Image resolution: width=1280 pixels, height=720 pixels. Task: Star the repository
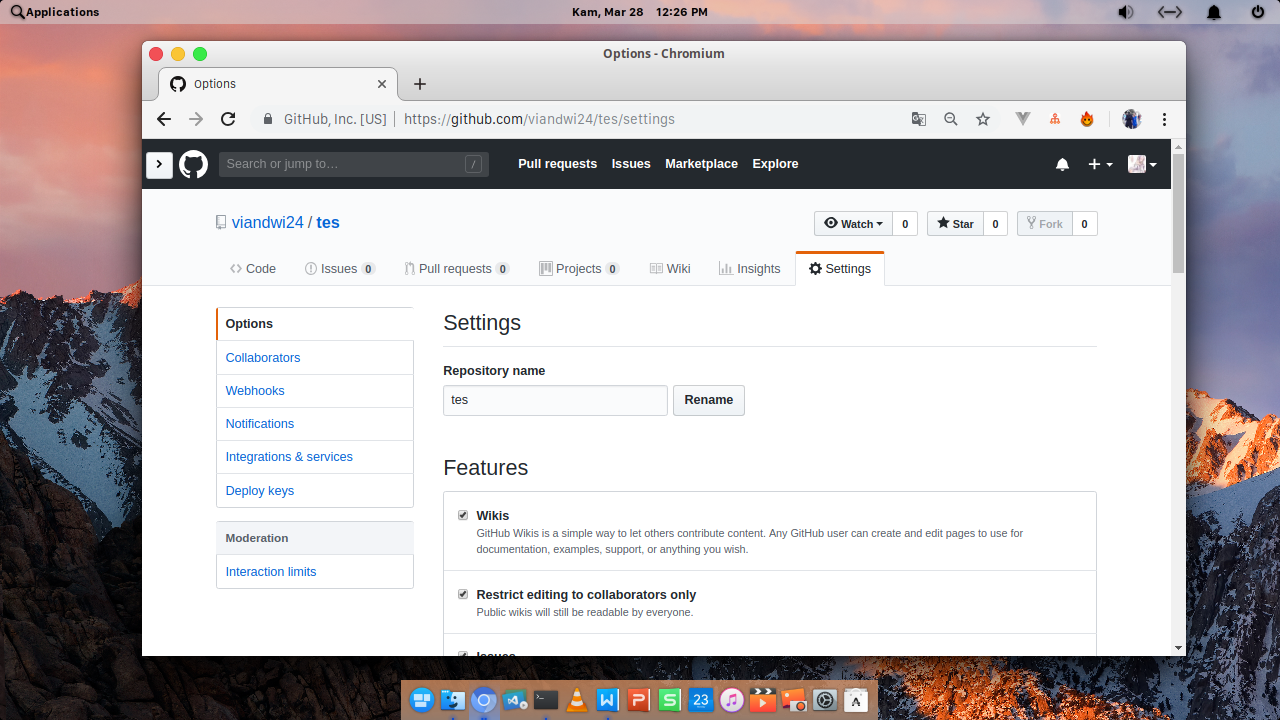tap(955, 224)
